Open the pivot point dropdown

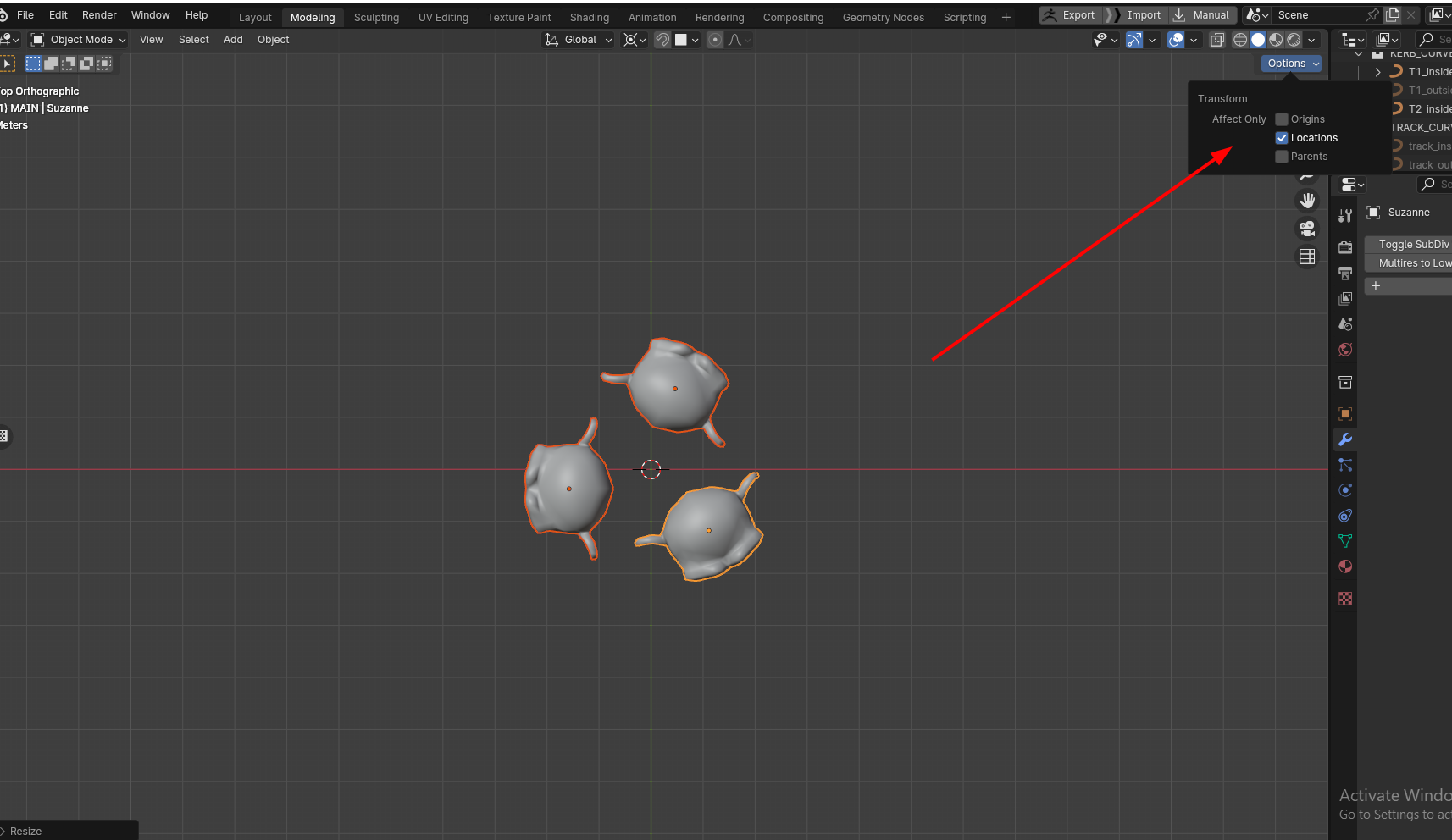point(635,40)
